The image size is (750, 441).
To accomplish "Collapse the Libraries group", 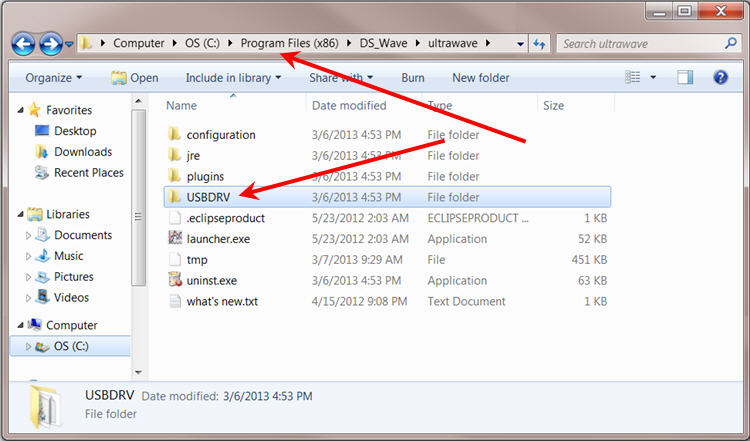I will point(21,214).
